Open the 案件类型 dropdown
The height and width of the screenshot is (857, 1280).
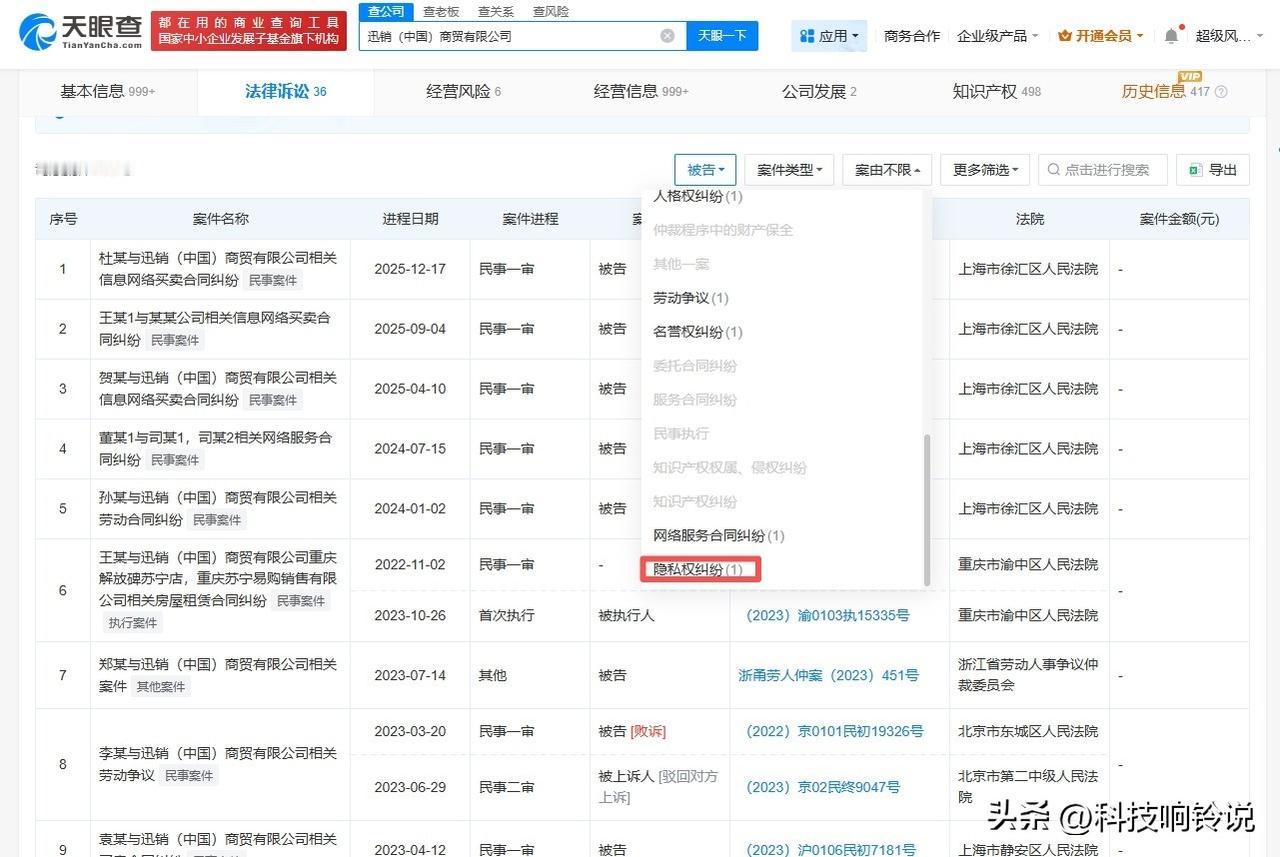[x=789, y=169]
